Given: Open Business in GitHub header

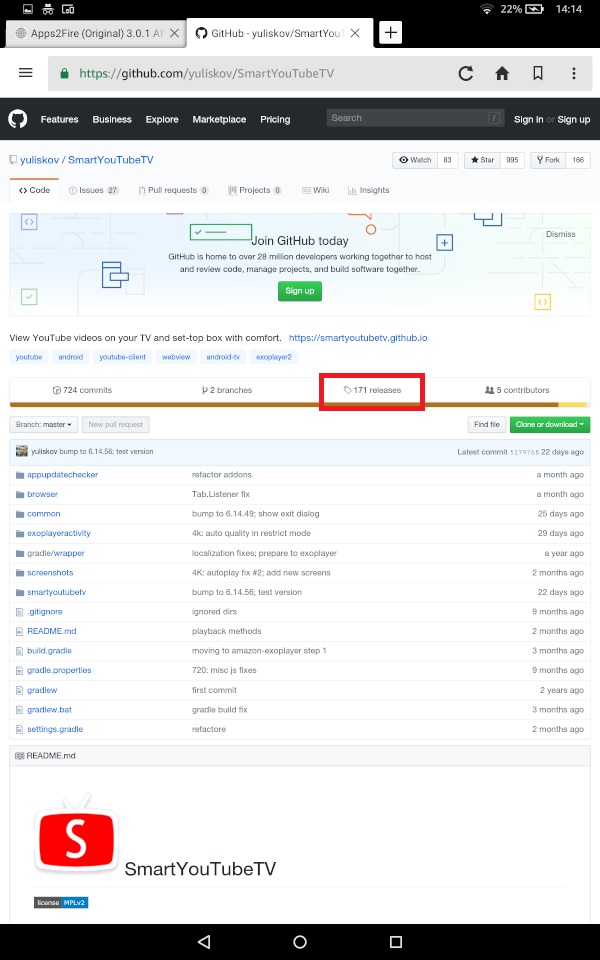Looking at the screenshot, I should pyautogui.click(x=112, y=119).
